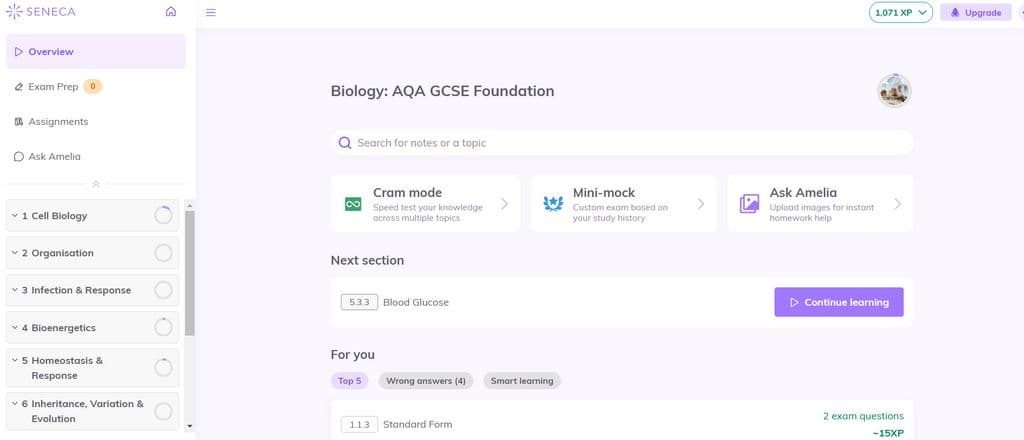This screenshot has height=440, width=1024.
Task: Click the home icon beside Seneca logo
Action: click(x=171, y=11)
